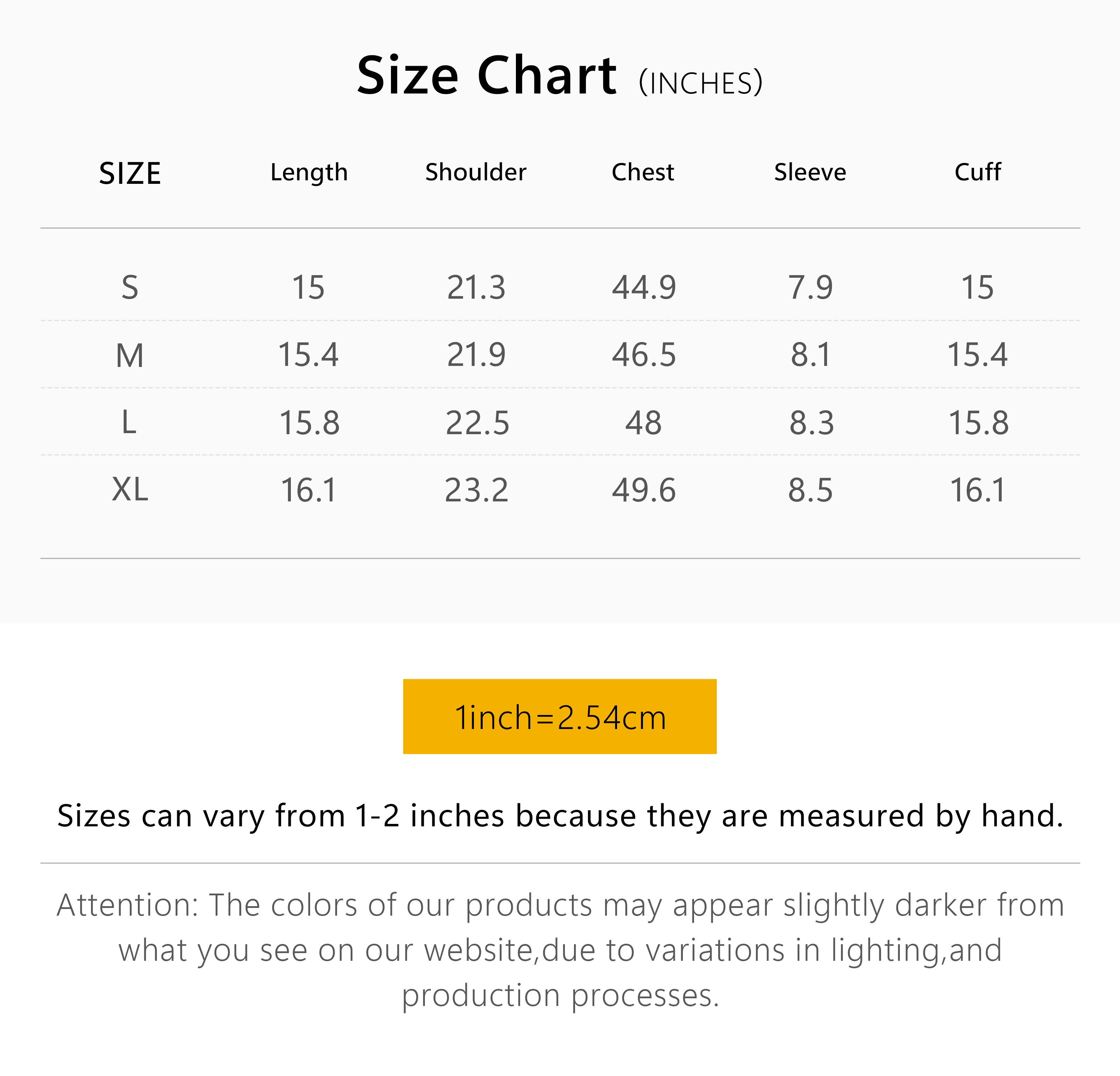This screenshot has height=1076, width=1120.
Task: Select the Length column header
Action: point(309,173)
